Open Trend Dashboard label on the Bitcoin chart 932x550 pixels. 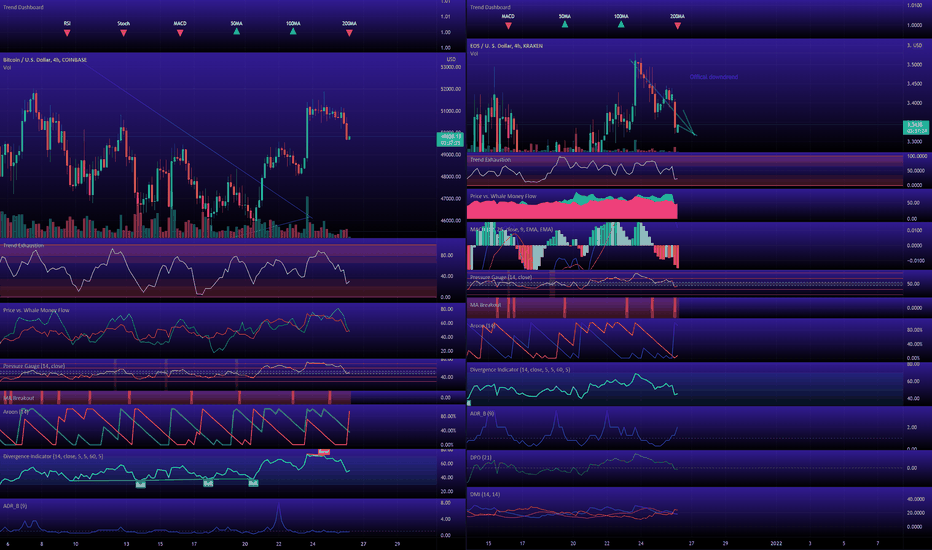point(23,7)
